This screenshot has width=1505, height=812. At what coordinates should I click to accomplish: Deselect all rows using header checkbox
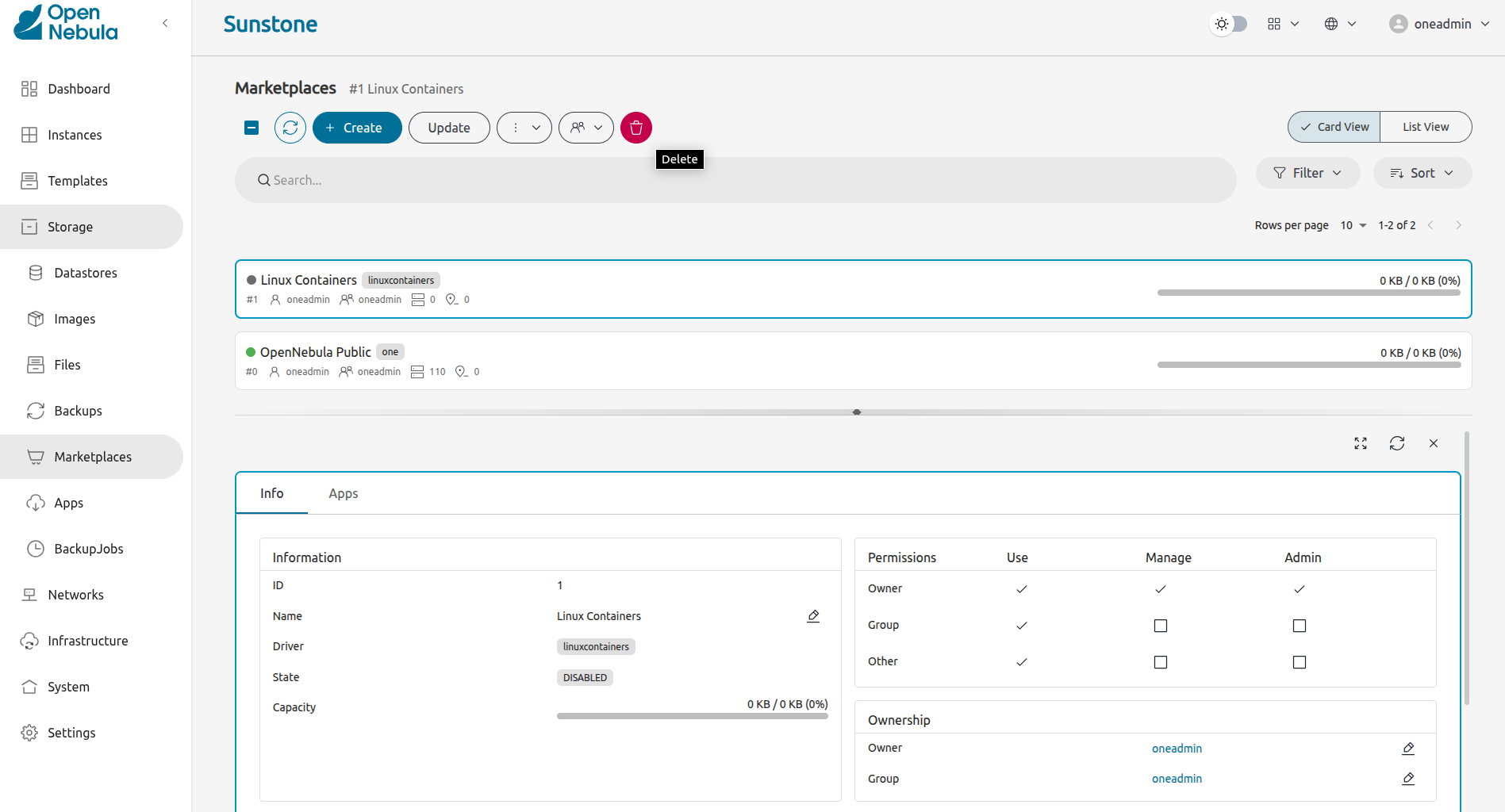point(251,128)
